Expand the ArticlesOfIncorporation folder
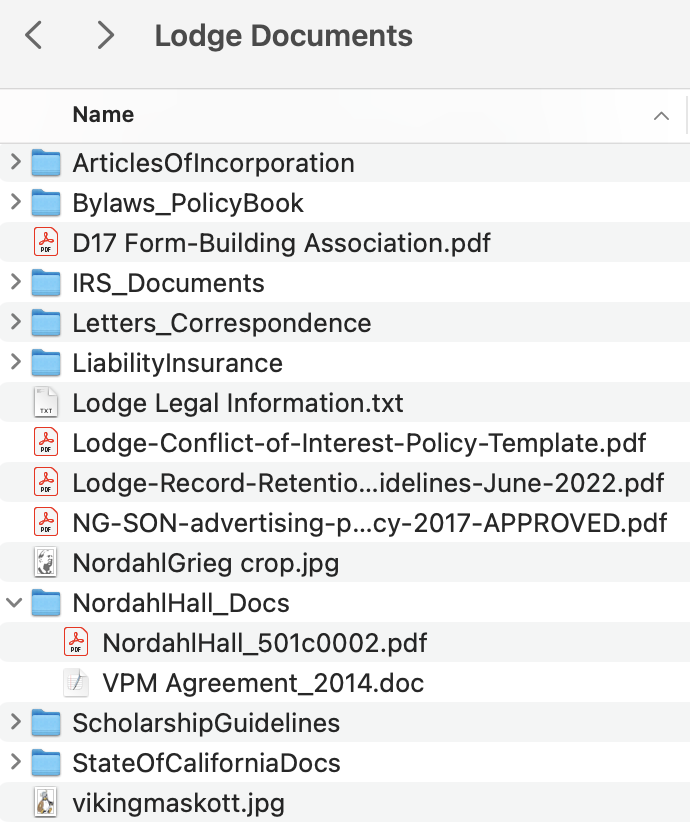 (16, 162)
